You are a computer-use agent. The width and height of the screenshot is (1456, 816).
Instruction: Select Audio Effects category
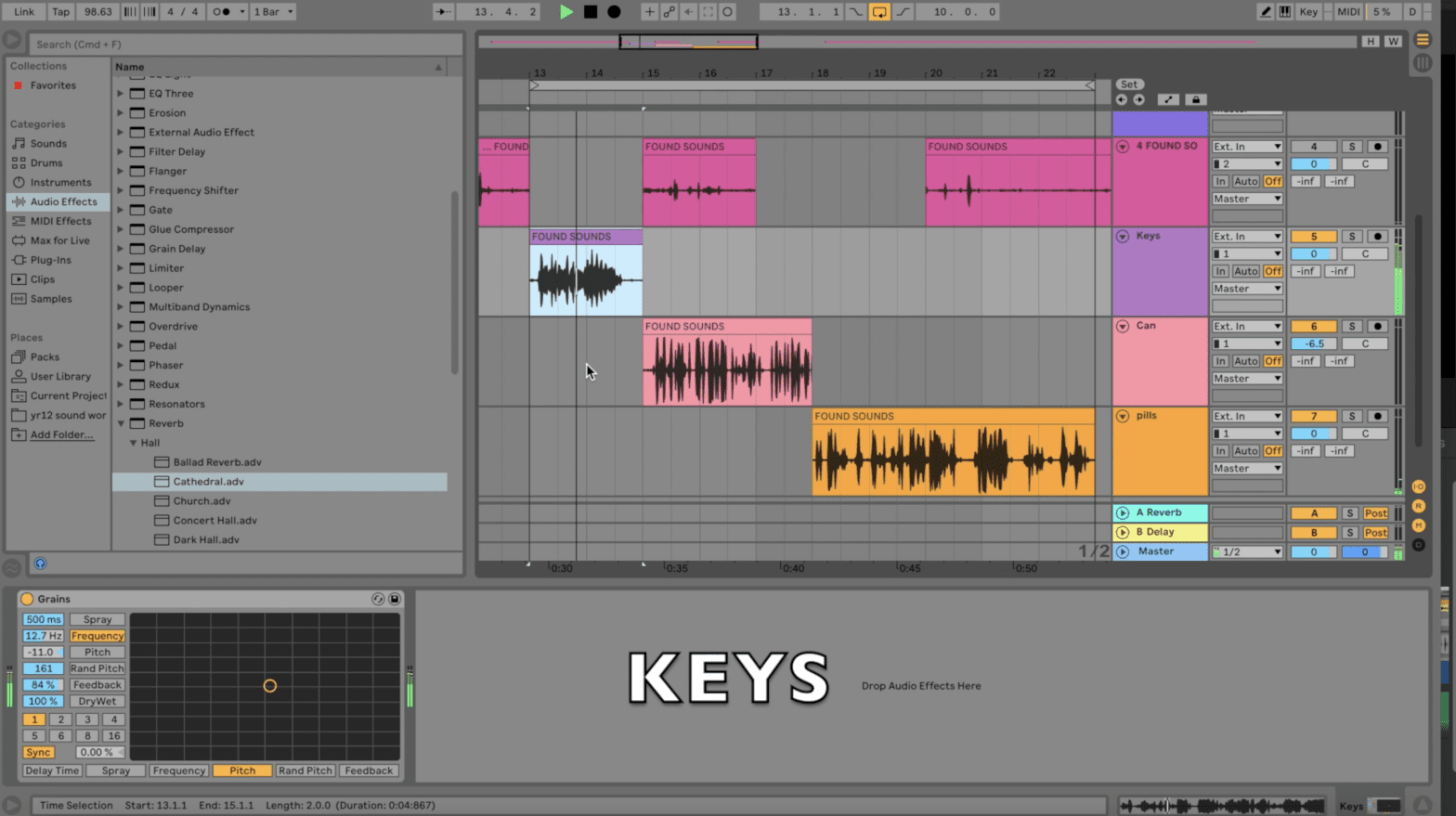click(x=63, y=201)
